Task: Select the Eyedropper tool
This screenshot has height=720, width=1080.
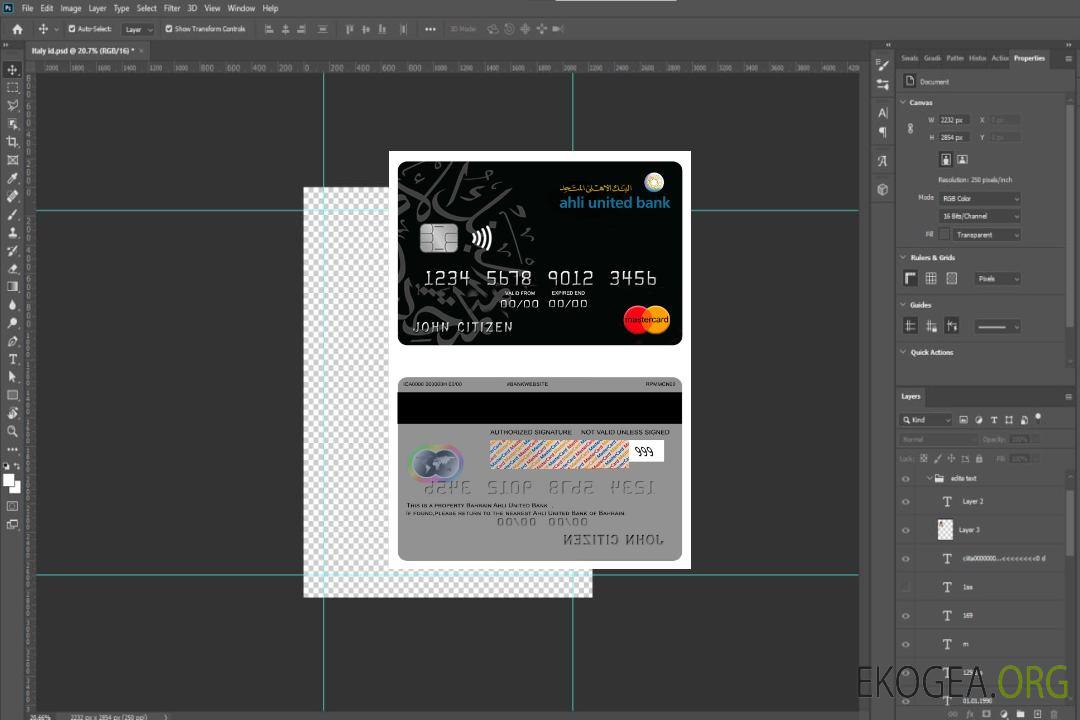Action: coord(12,178)
